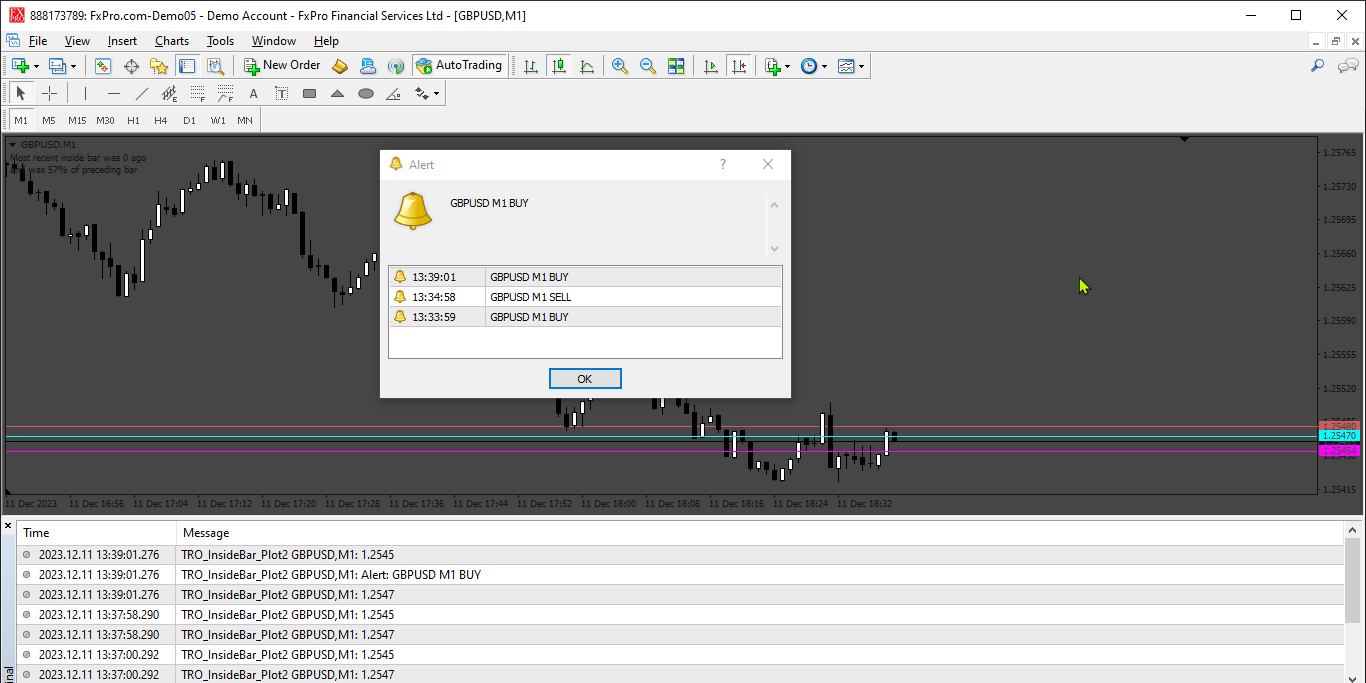The image size is (1366, 683).
Task: Switch to M15 timeframe
Action: (x=77, y=120)
